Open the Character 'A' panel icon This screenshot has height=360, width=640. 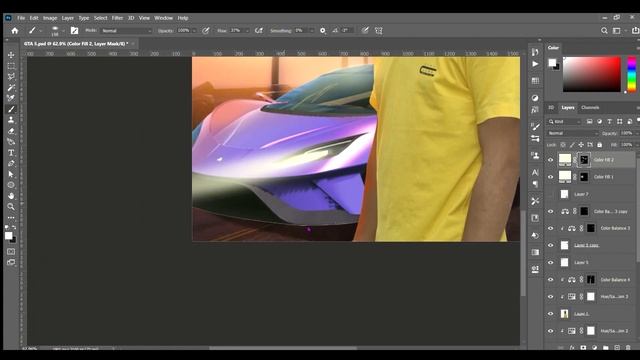coord(535,172)
